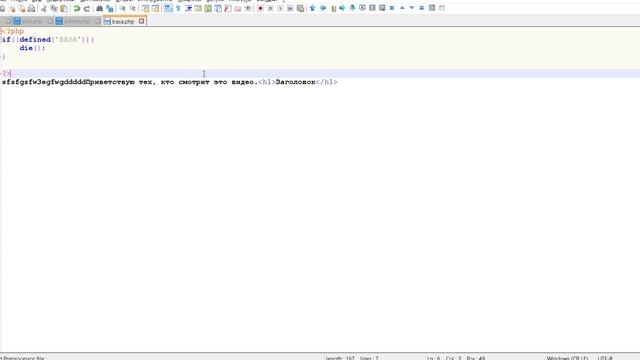Undo with the green arrow icon

coord(76,8)
